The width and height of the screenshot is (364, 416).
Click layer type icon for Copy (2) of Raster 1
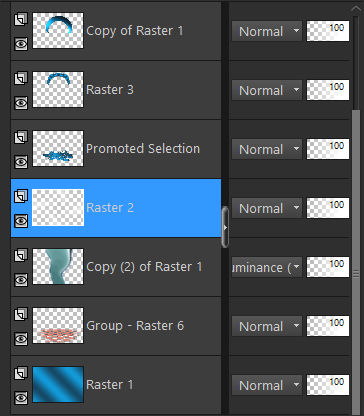coord(21,255)
